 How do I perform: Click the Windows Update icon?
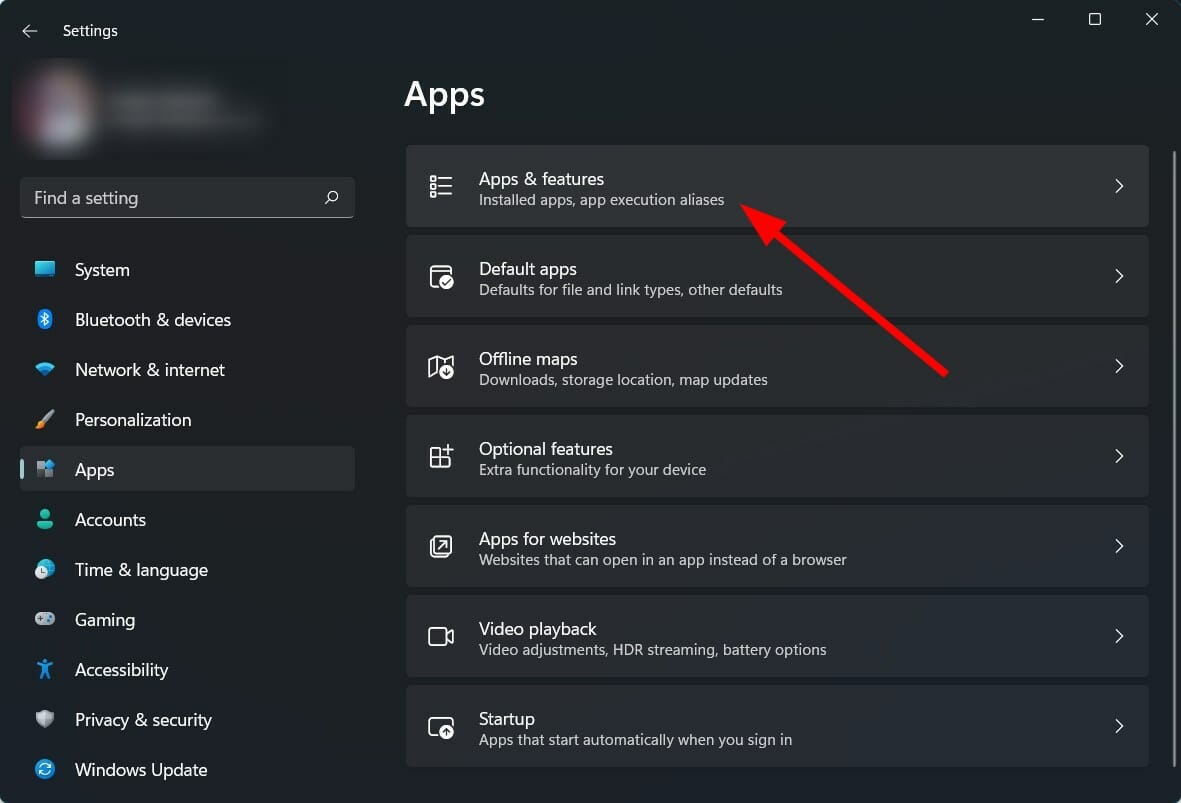point(45,769)
